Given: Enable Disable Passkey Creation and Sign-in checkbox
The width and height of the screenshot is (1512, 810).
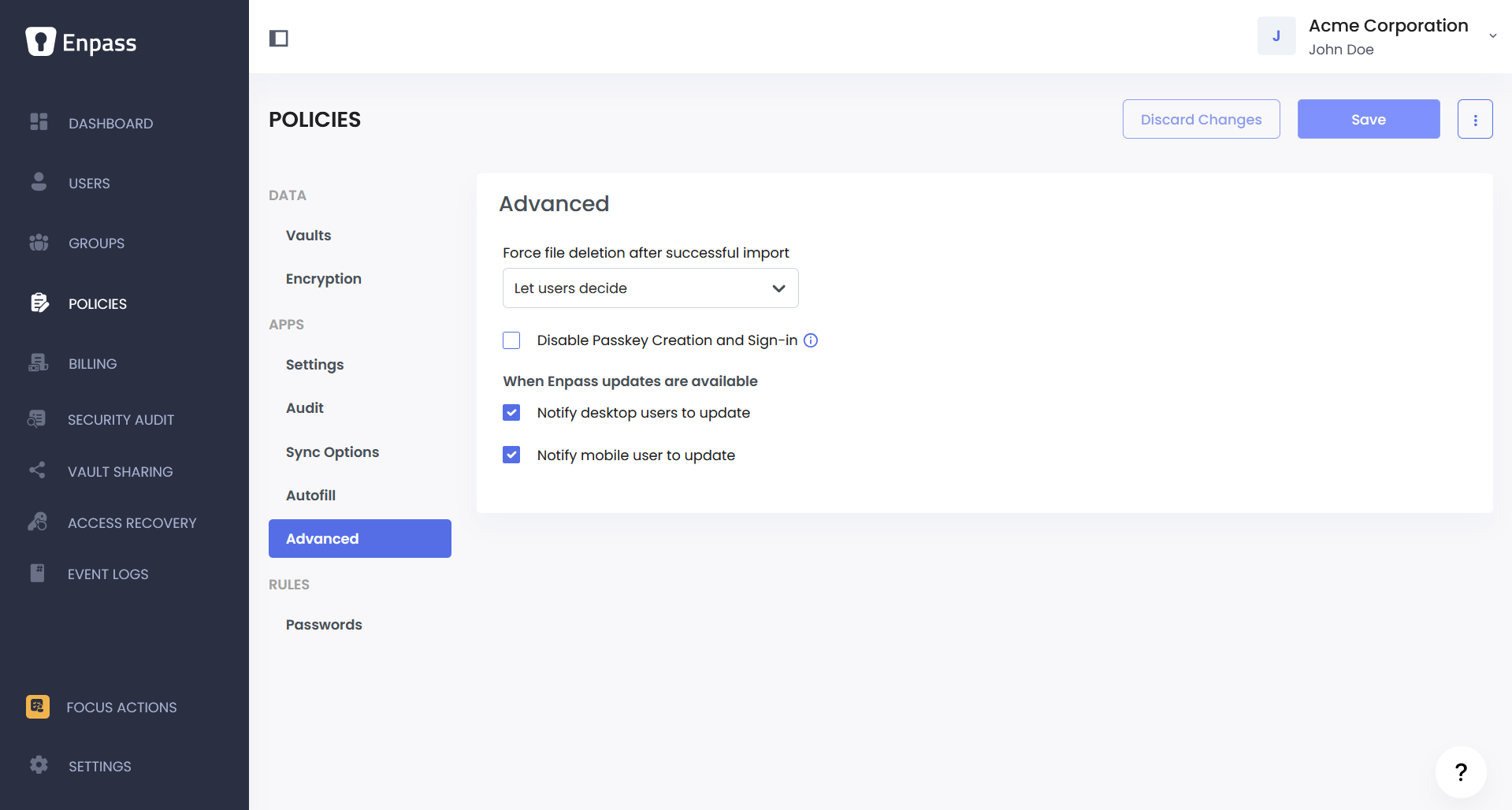Looking at the screenshot, I should pos(511,340).
